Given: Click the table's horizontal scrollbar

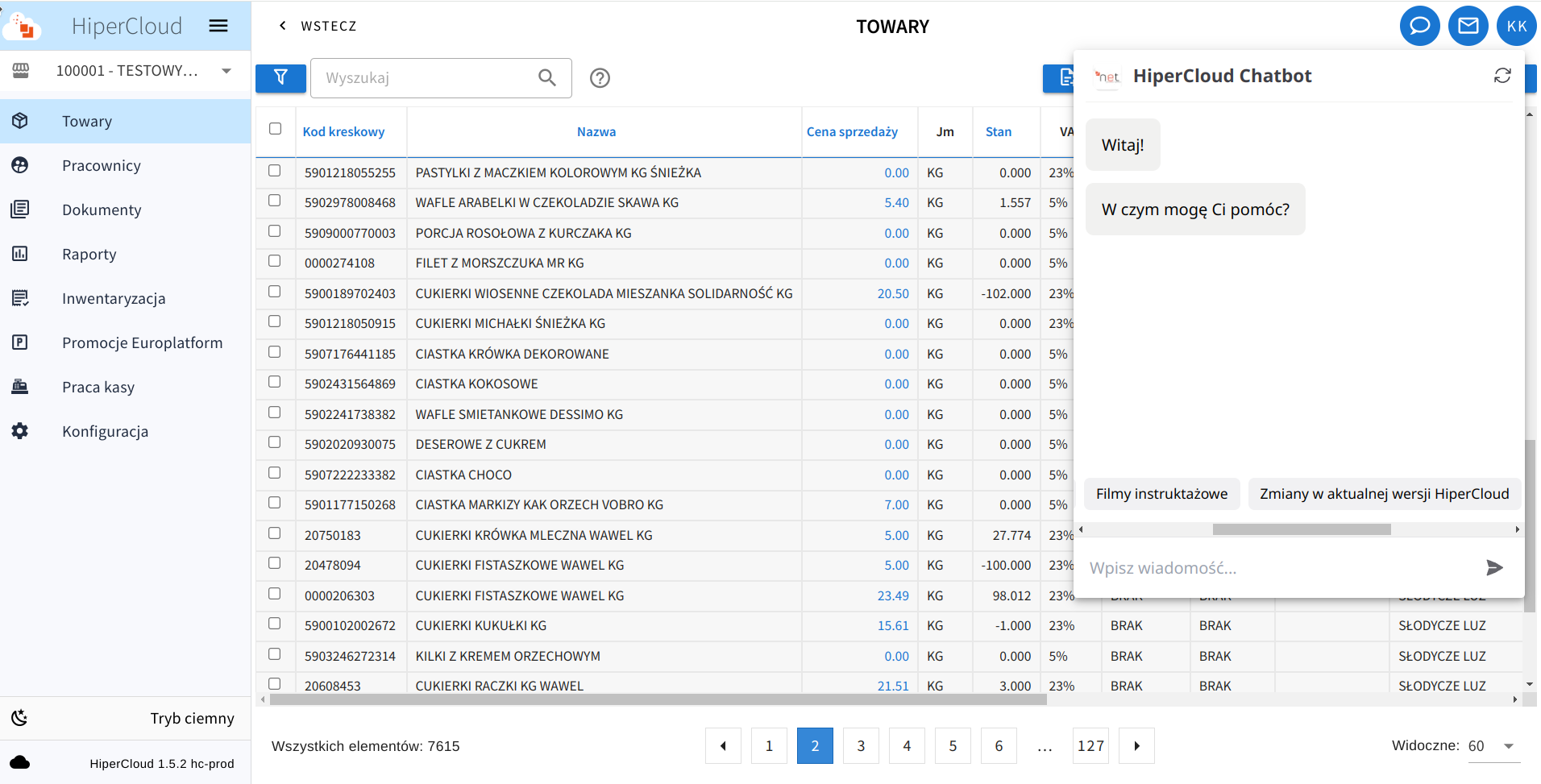Looking at the screenshot, I should tap(658, 699).
